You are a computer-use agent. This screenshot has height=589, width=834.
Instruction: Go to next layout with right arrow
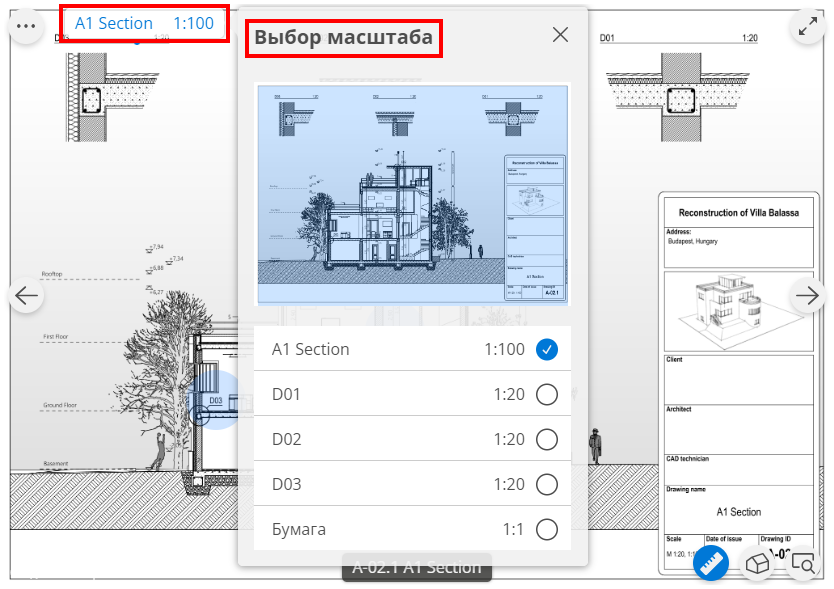(807, 295)
